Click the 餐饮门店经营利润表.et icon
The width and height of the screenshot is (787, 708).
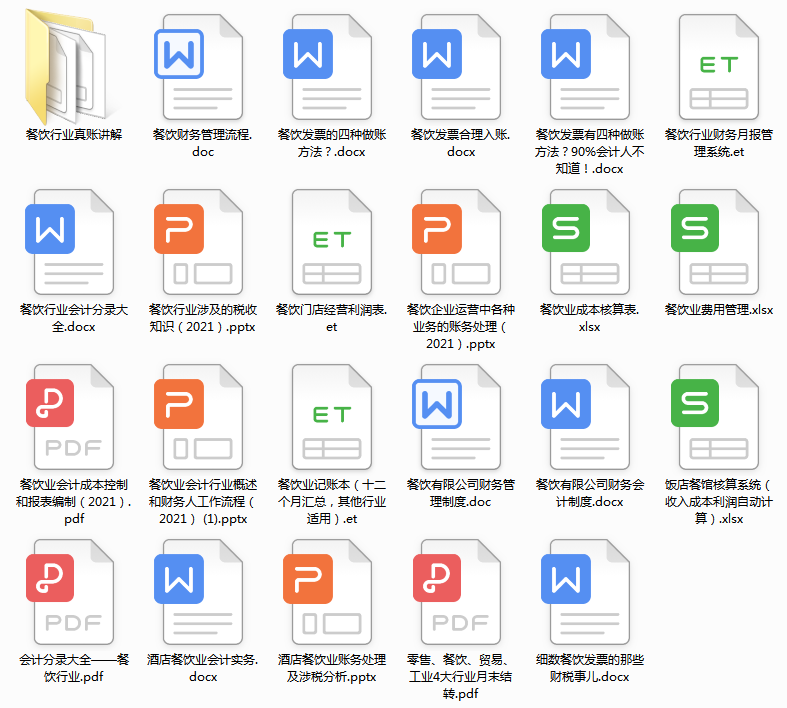pos(332,242)
